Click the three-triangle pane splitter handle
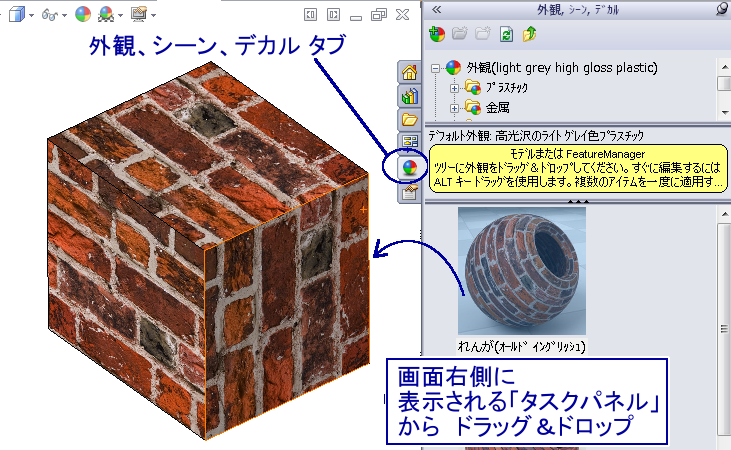 click(578, 201)
